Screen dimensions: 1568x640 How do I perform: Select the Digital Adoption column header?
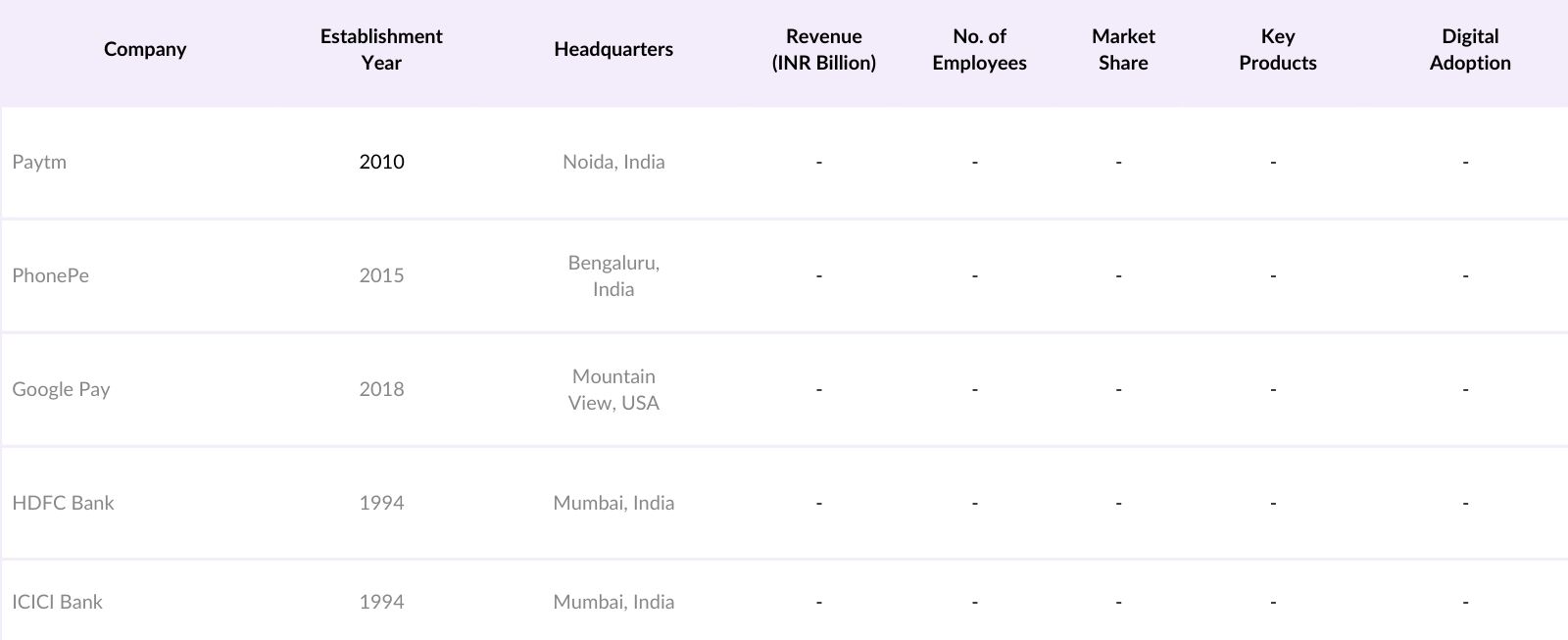[x=1469, y=49]
